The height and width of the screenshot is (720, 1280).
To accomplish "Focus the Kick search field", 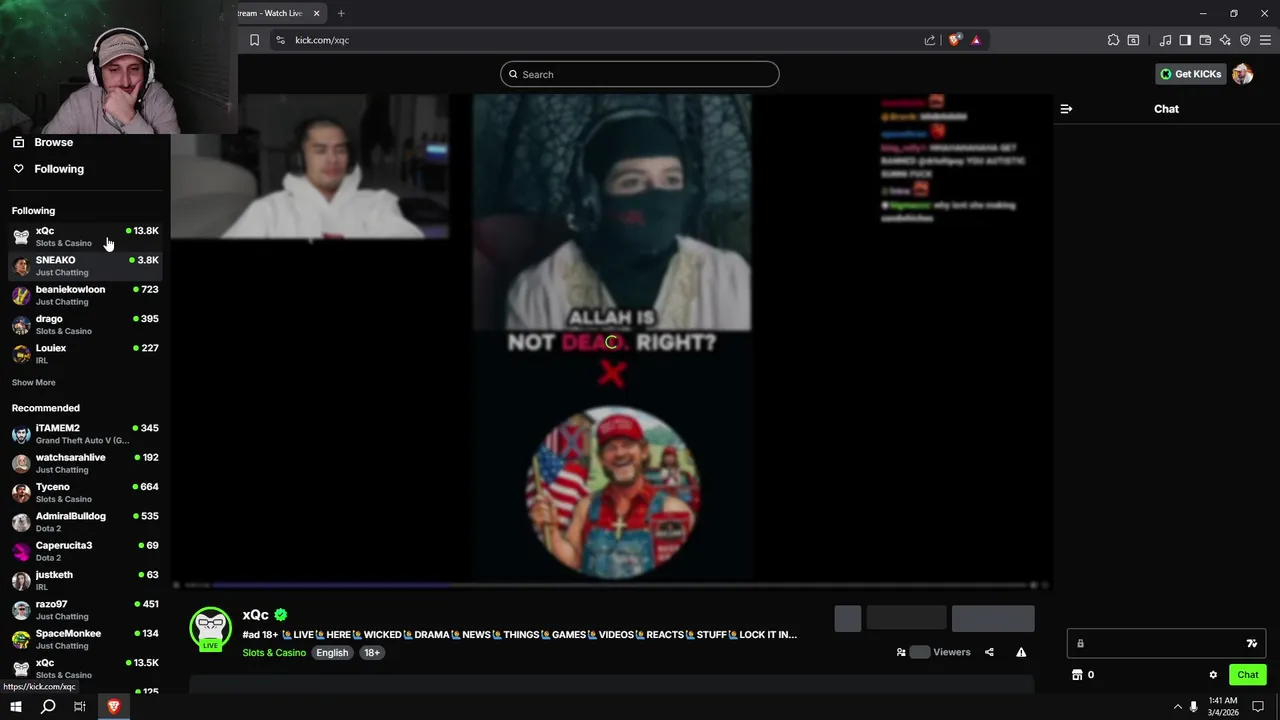I will [639, 74].
